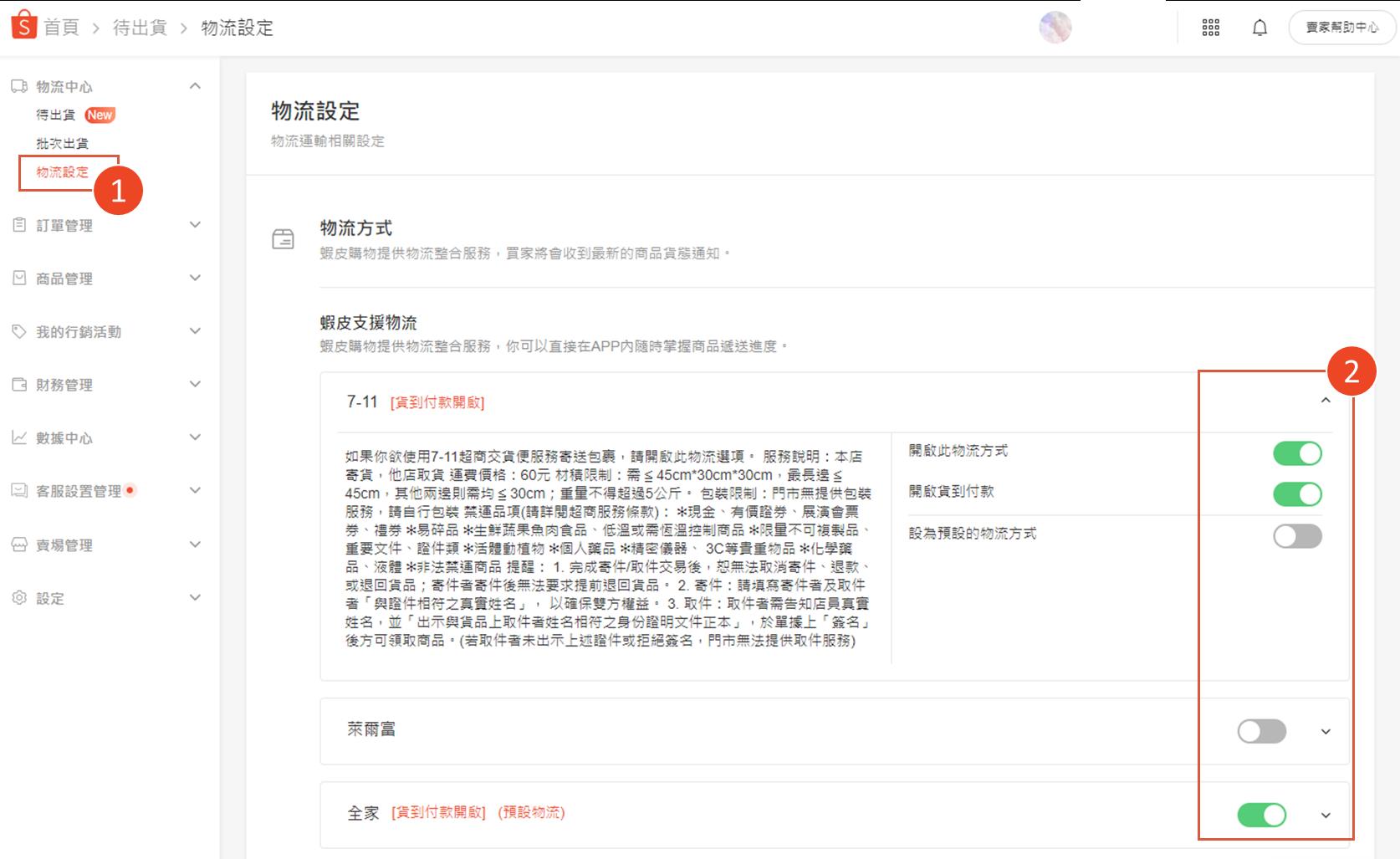This screenshot has height=859, width=1400.
Task: Click the apps grid icon near the bell
Action: (x=1210, y=27)
